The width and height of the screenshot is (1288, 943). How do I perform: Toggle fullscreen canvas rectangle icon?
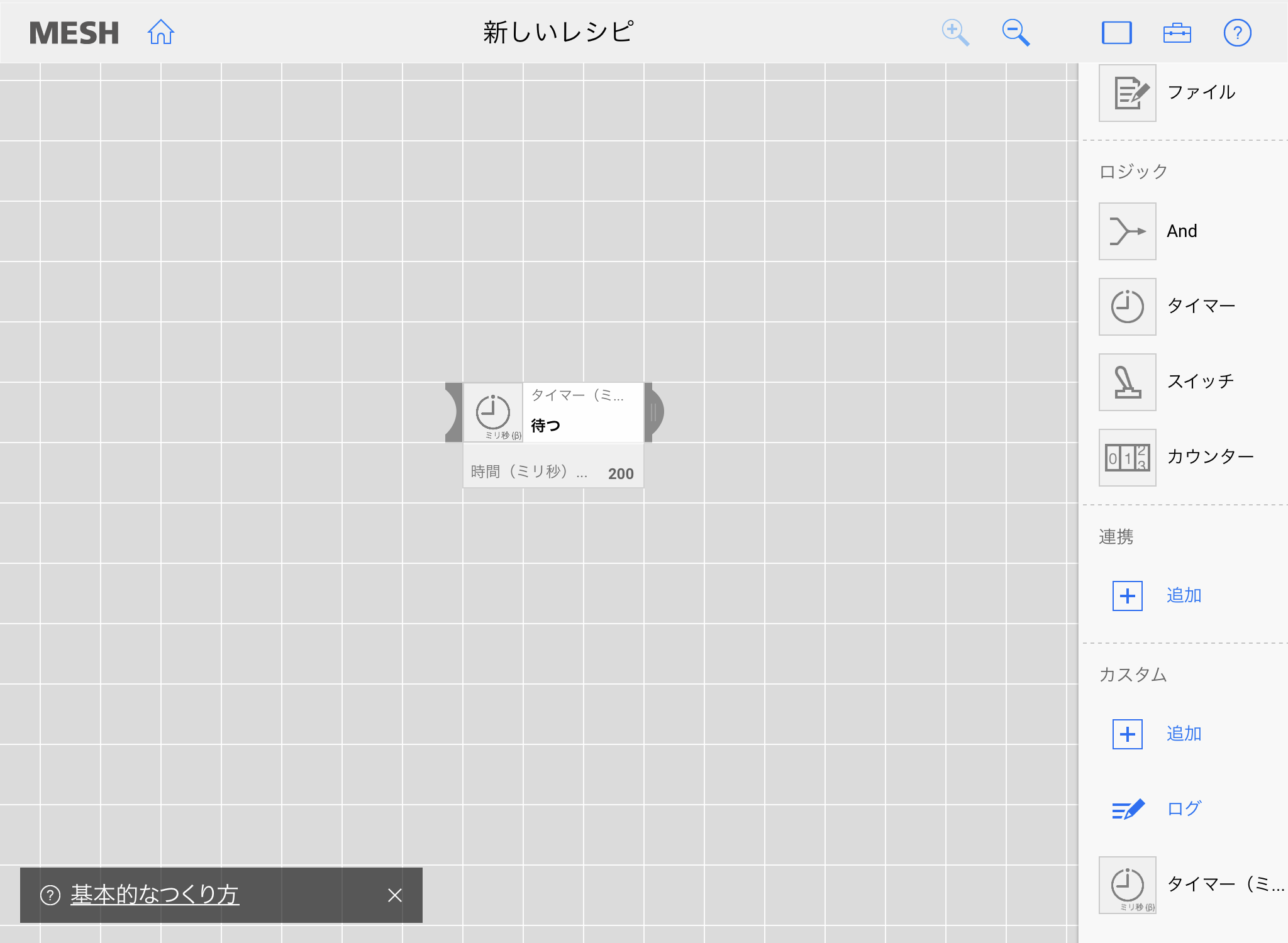click(1117, 33)
